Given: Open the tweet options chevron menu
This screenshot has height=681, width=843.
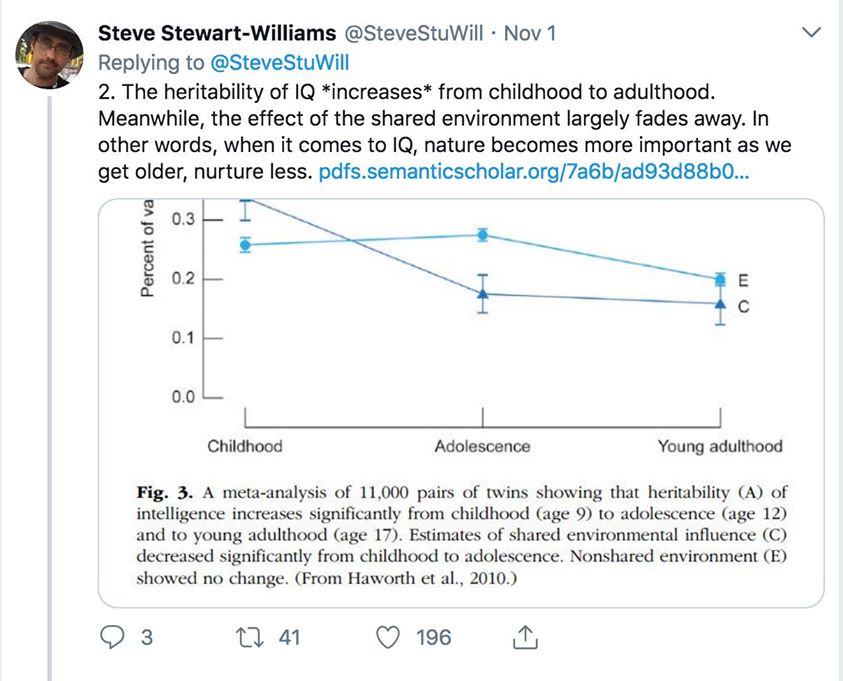Looking at the screenshot, I should (812, 34).
